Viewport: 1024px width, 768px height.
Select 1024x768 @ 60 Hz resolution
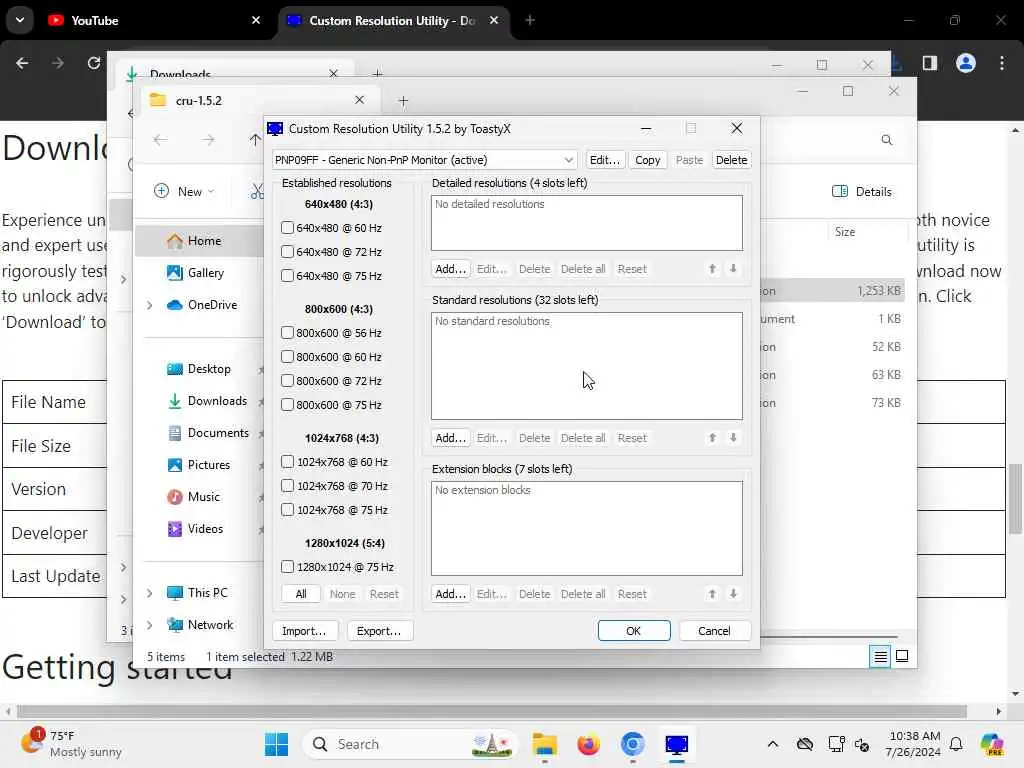click(287, 462)
